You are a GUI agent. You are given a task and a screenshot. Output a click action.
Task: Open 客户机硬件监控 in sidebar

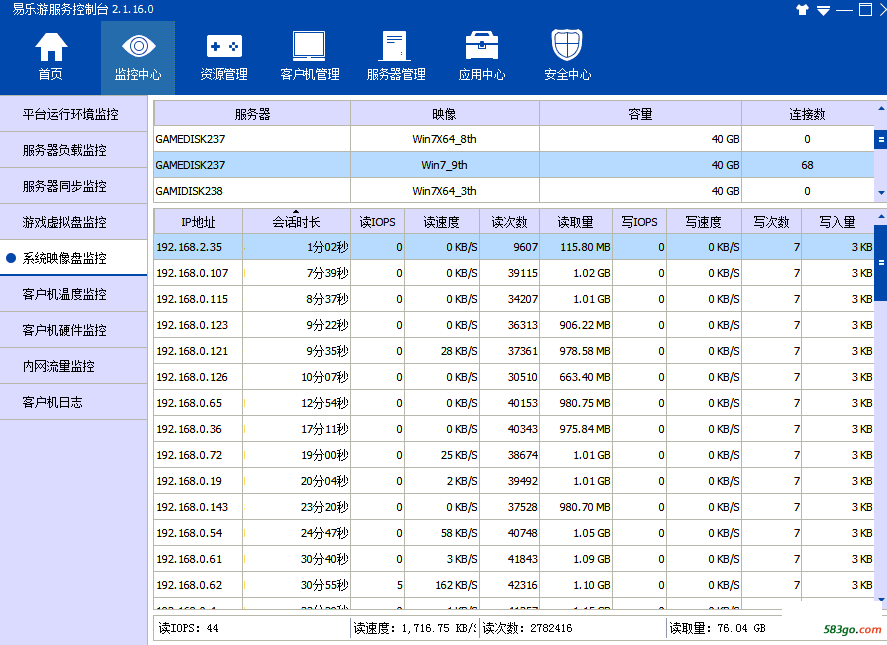[x=74, y=330]
